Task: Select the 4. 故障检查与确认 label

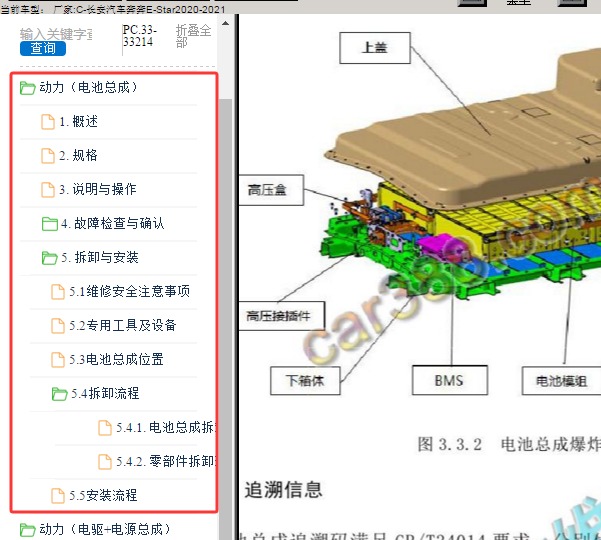Action: pos(113,223)
